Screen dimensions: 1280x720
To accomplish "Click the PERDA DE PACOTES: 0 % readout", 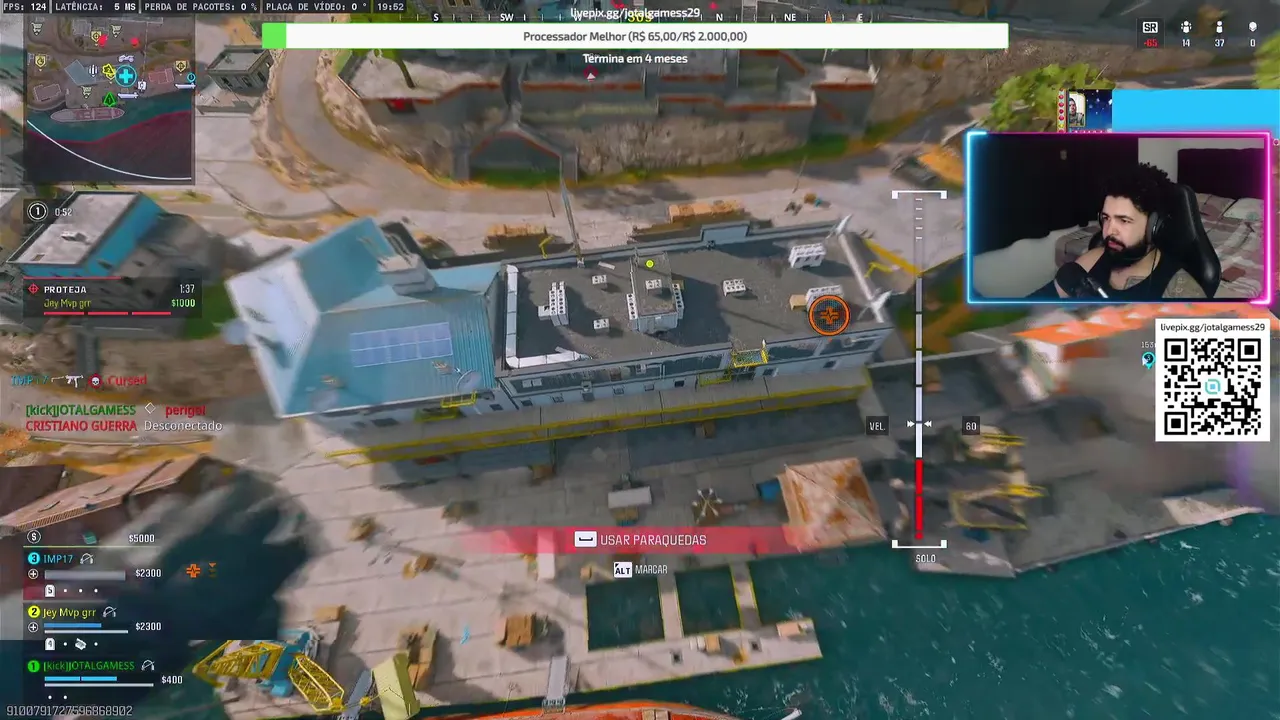I will 200,7.
